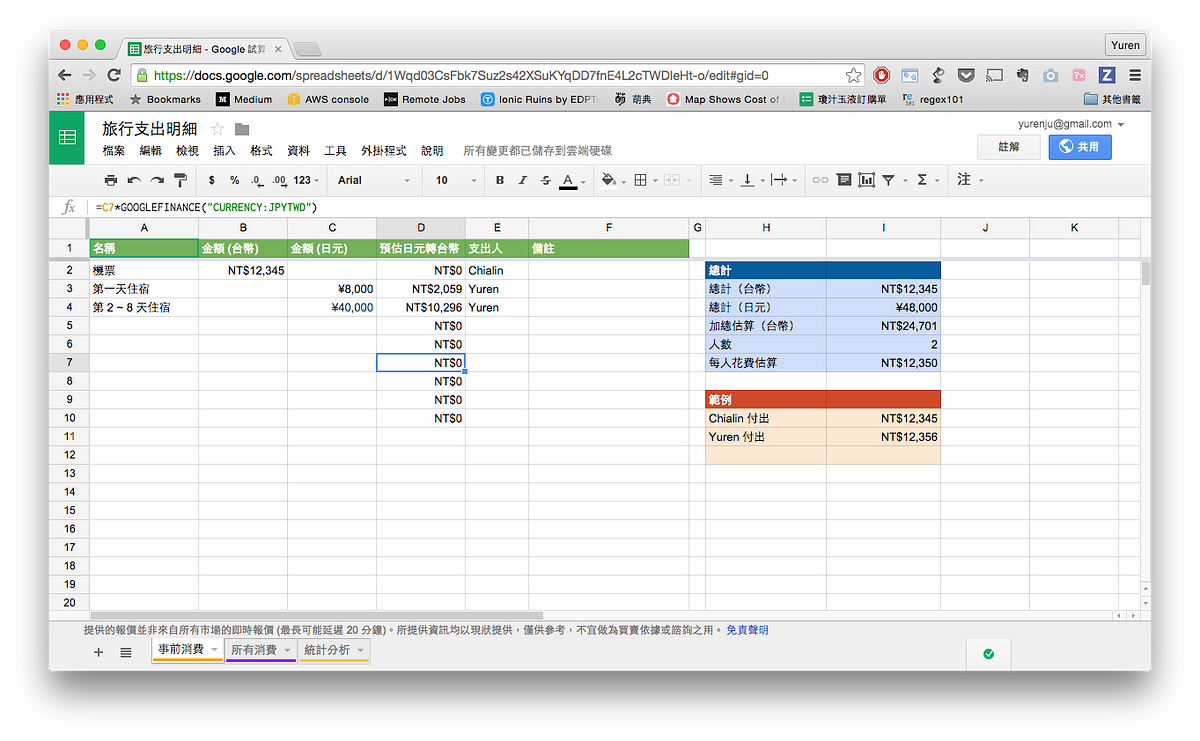
Task: Click the undo arrow icon
Action: [134, 180]
